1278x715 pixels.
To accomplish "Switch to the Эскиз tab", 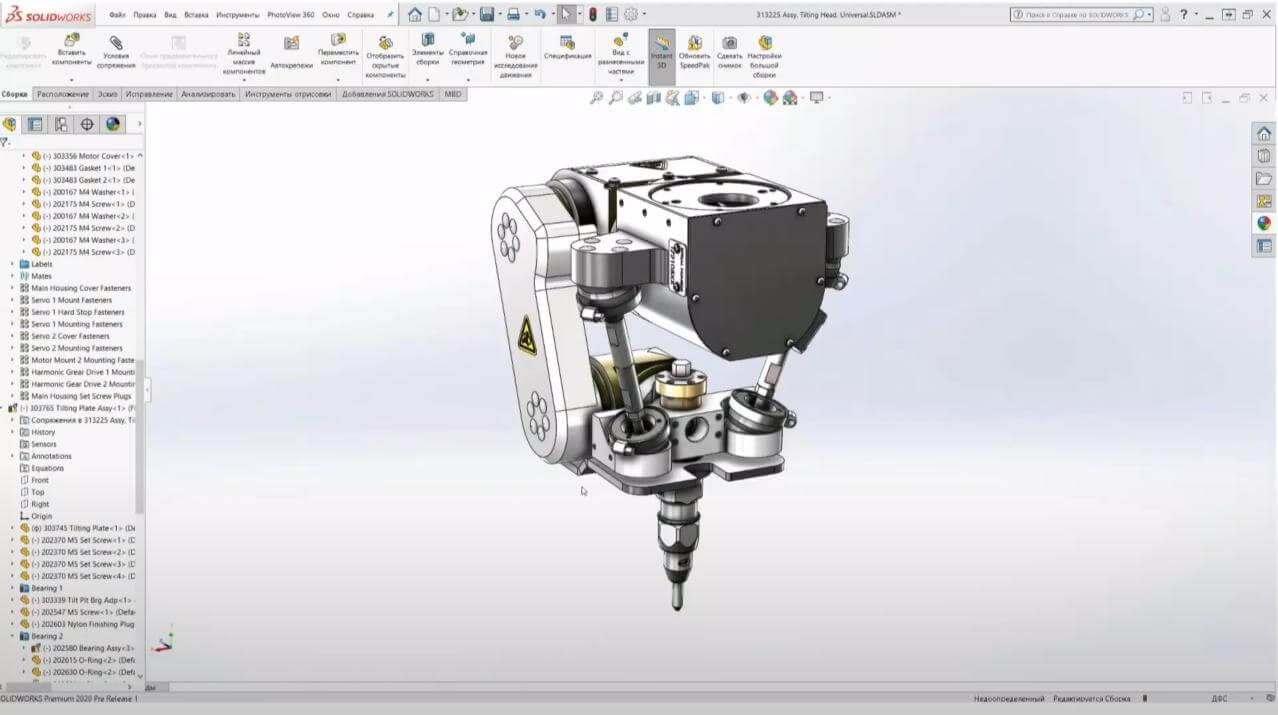I will point(106,94).
